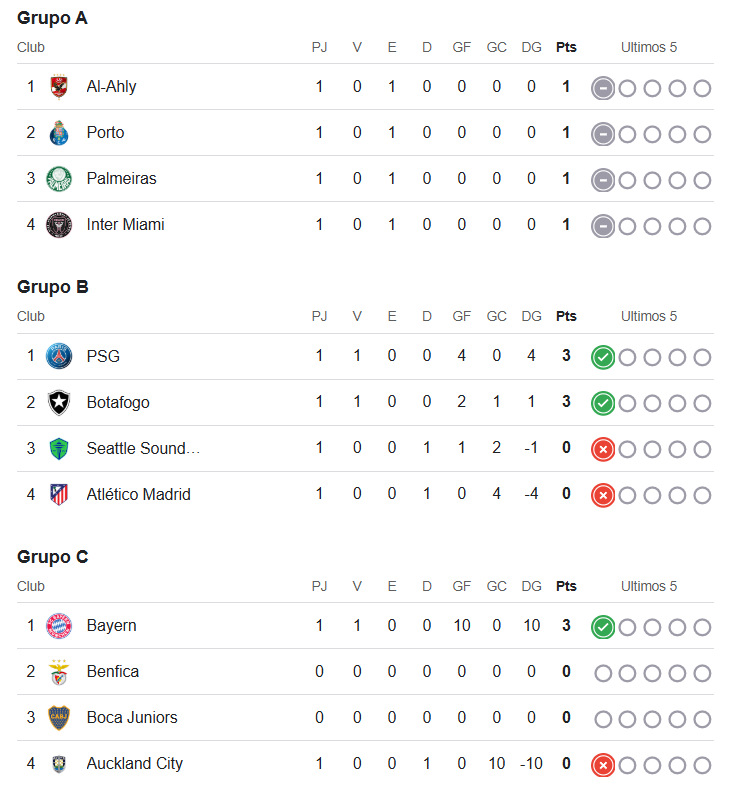Click the Inter Miami crest icon
738x788 pixels.
59,225
